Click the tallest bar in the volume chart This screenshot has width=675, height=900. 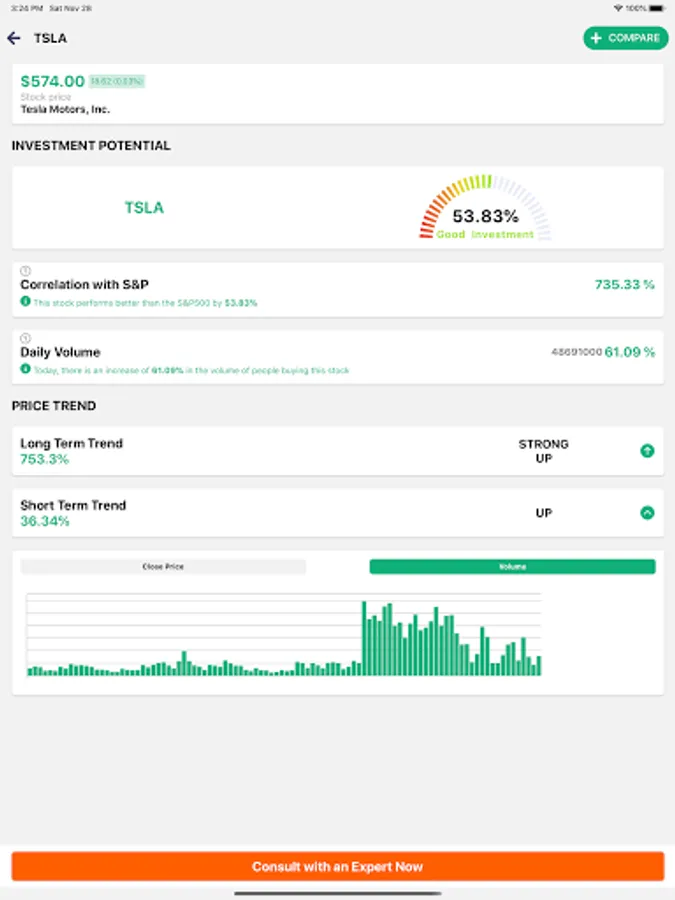(364, 638)
